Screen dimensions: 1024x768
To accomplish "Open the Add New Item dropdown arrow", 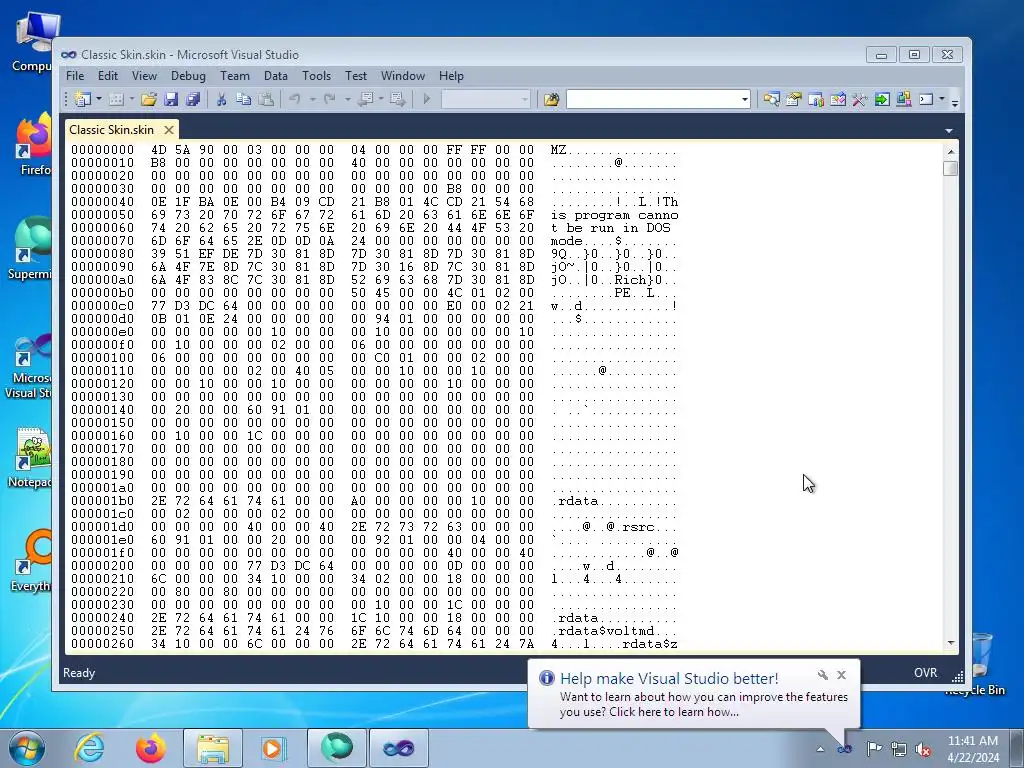I will [x=132, y=99].
